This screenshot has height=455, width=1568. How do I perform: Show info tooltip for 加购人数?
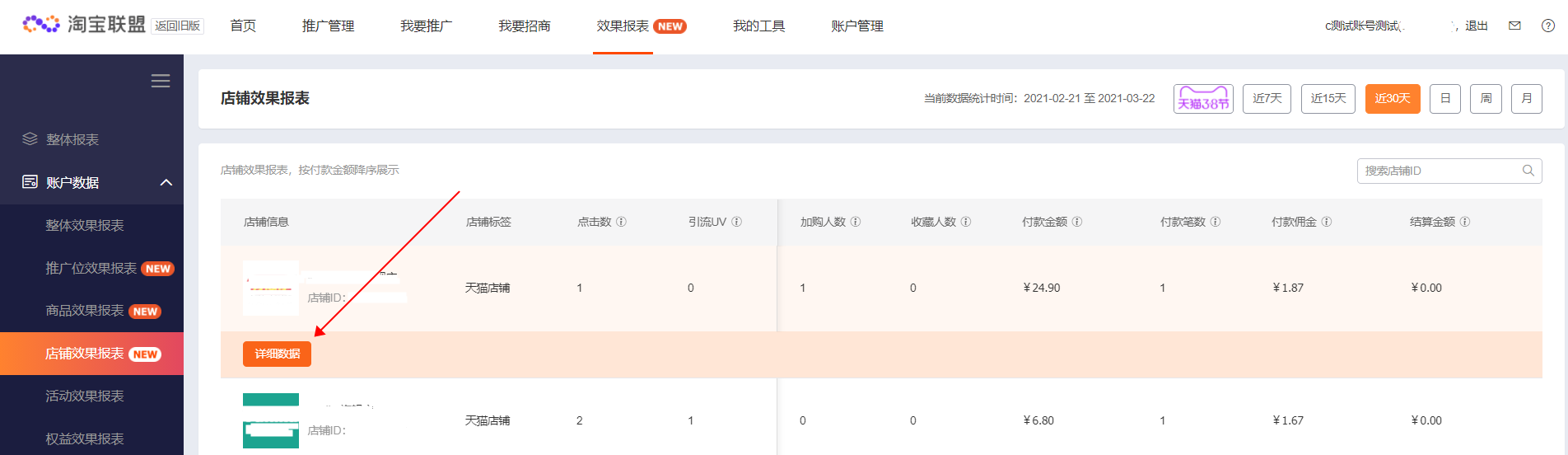tap(856, 222)
